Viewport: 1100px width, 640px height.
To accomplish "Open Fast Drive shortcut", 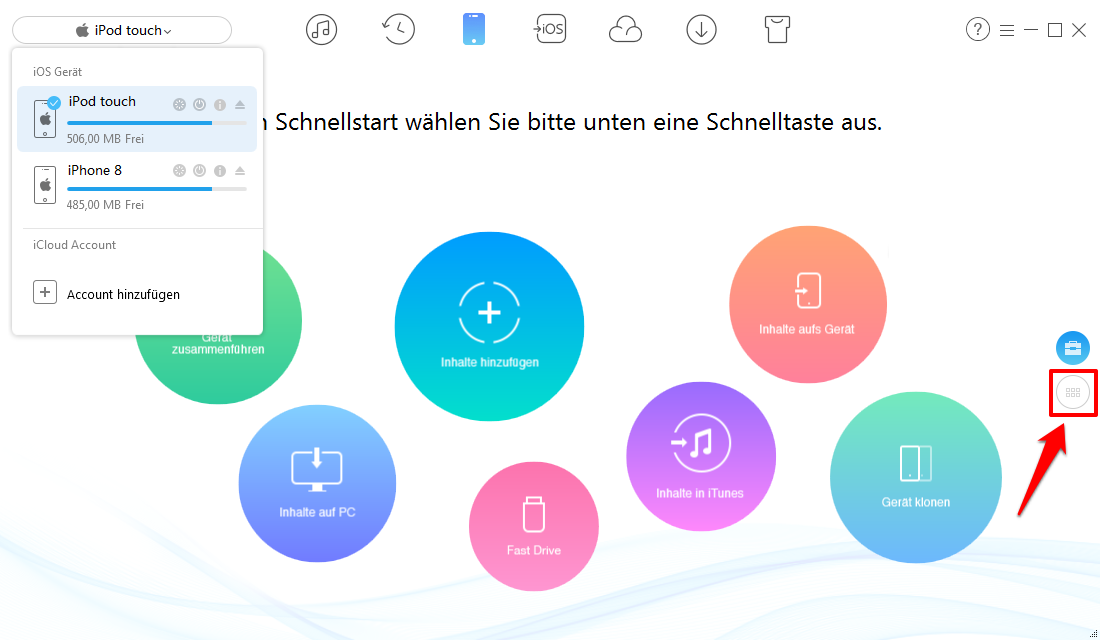I will (x=534, y=526).
